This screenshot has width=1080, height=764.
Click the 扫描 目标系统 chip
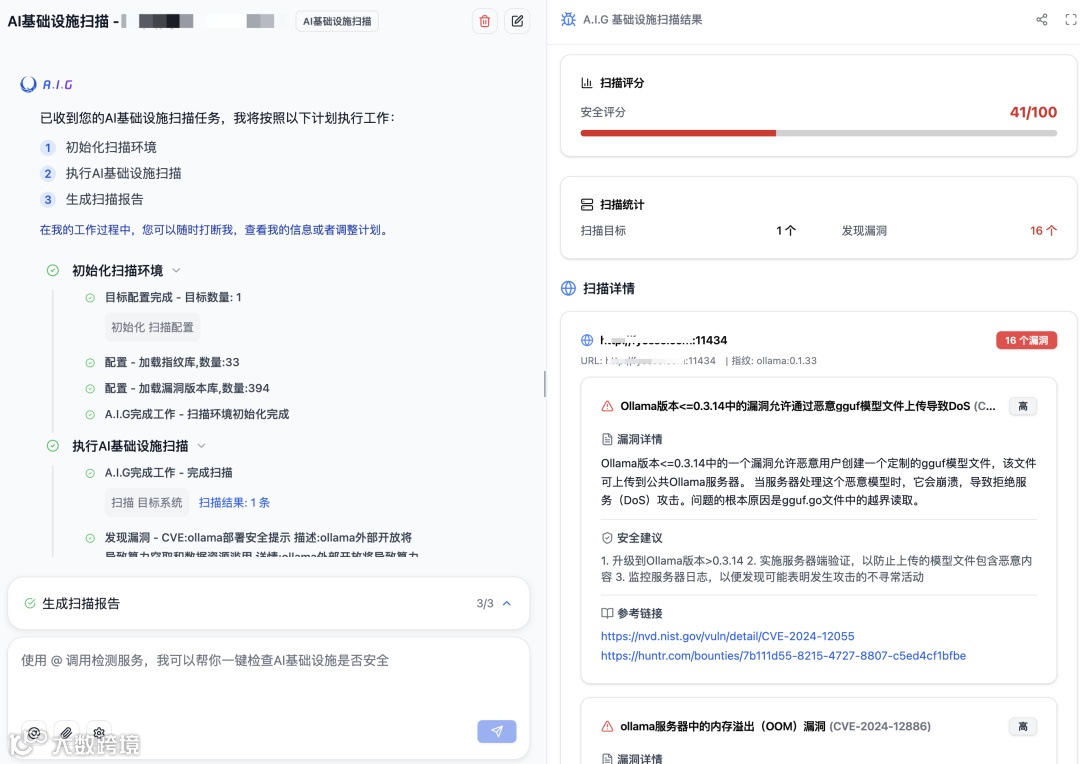tap(147, 502)
